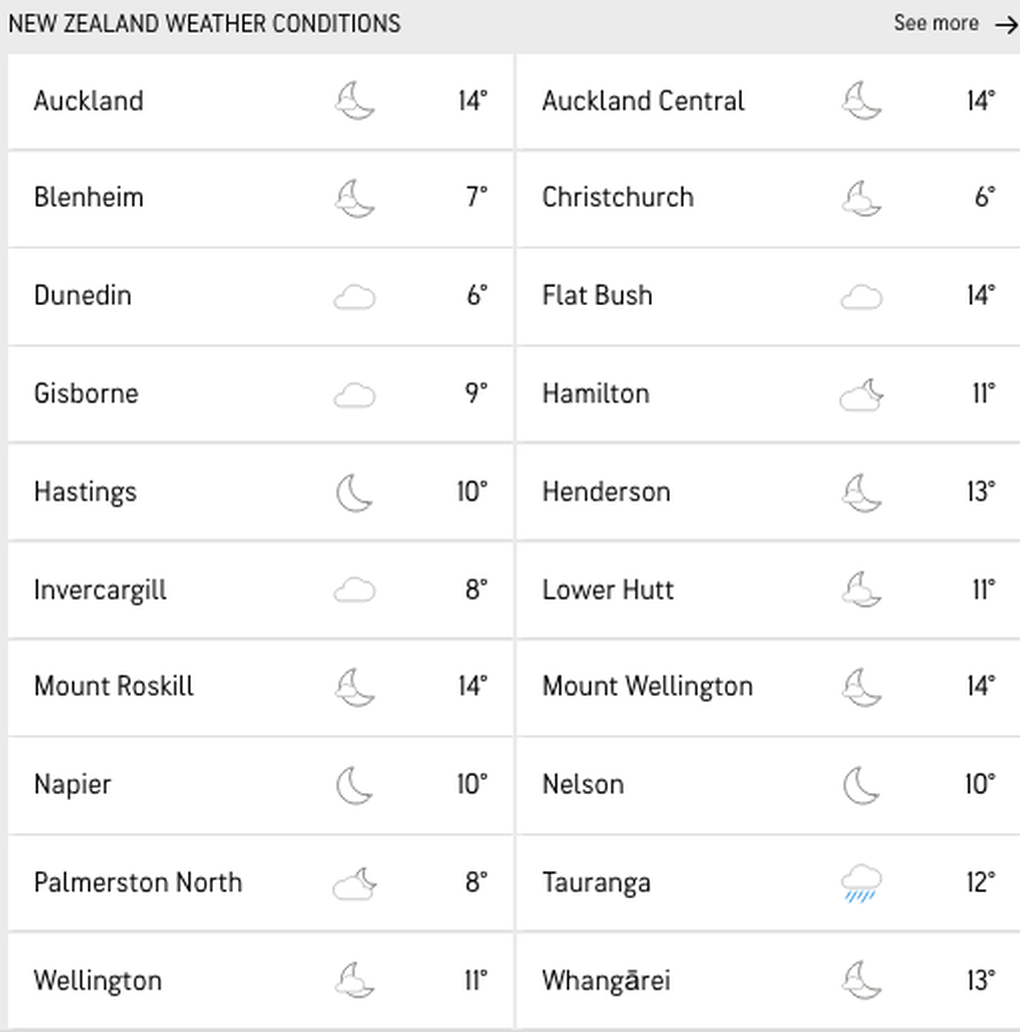Click Gisborne's cloudy icon
Image resolution: width=1020 pixels, height=1032 pixels.
(355, 395)
